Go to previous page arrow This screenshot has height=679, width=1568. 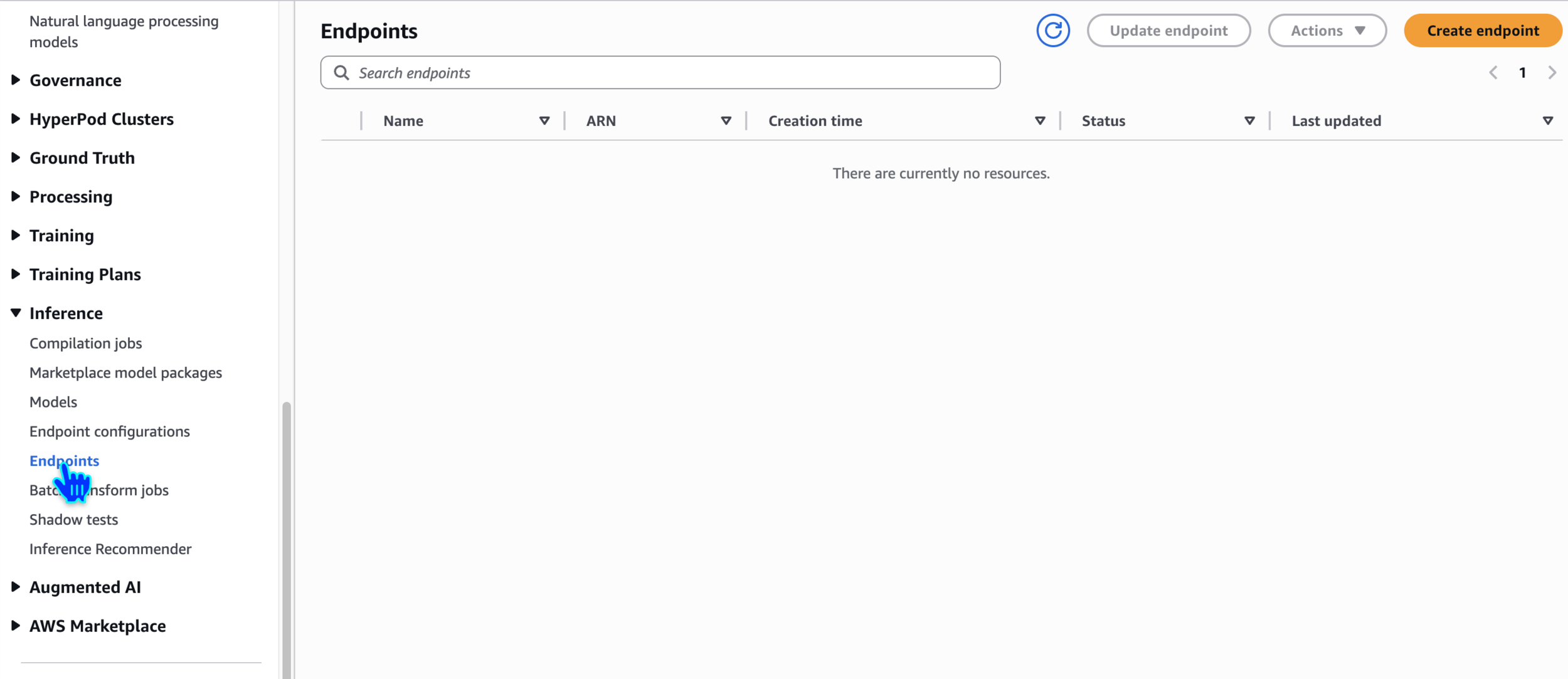click(x=1493, y=73)
